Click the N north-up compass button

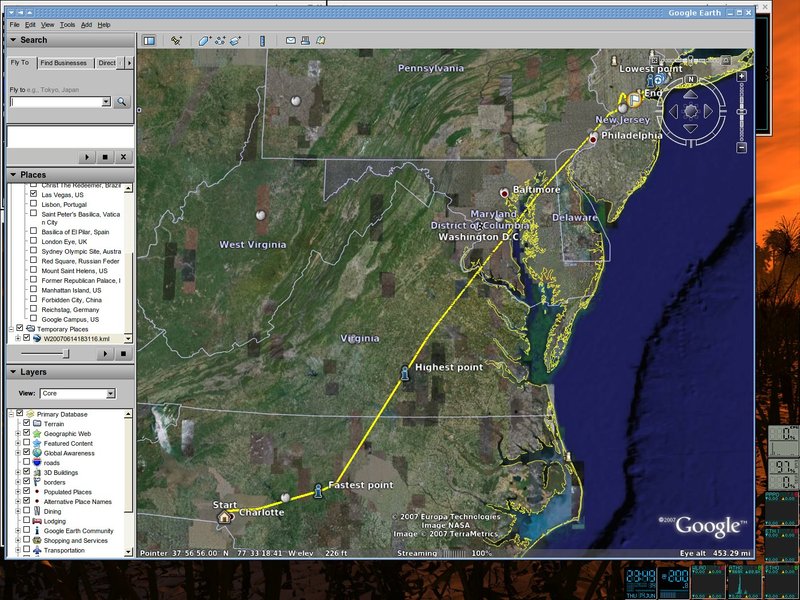691,79
